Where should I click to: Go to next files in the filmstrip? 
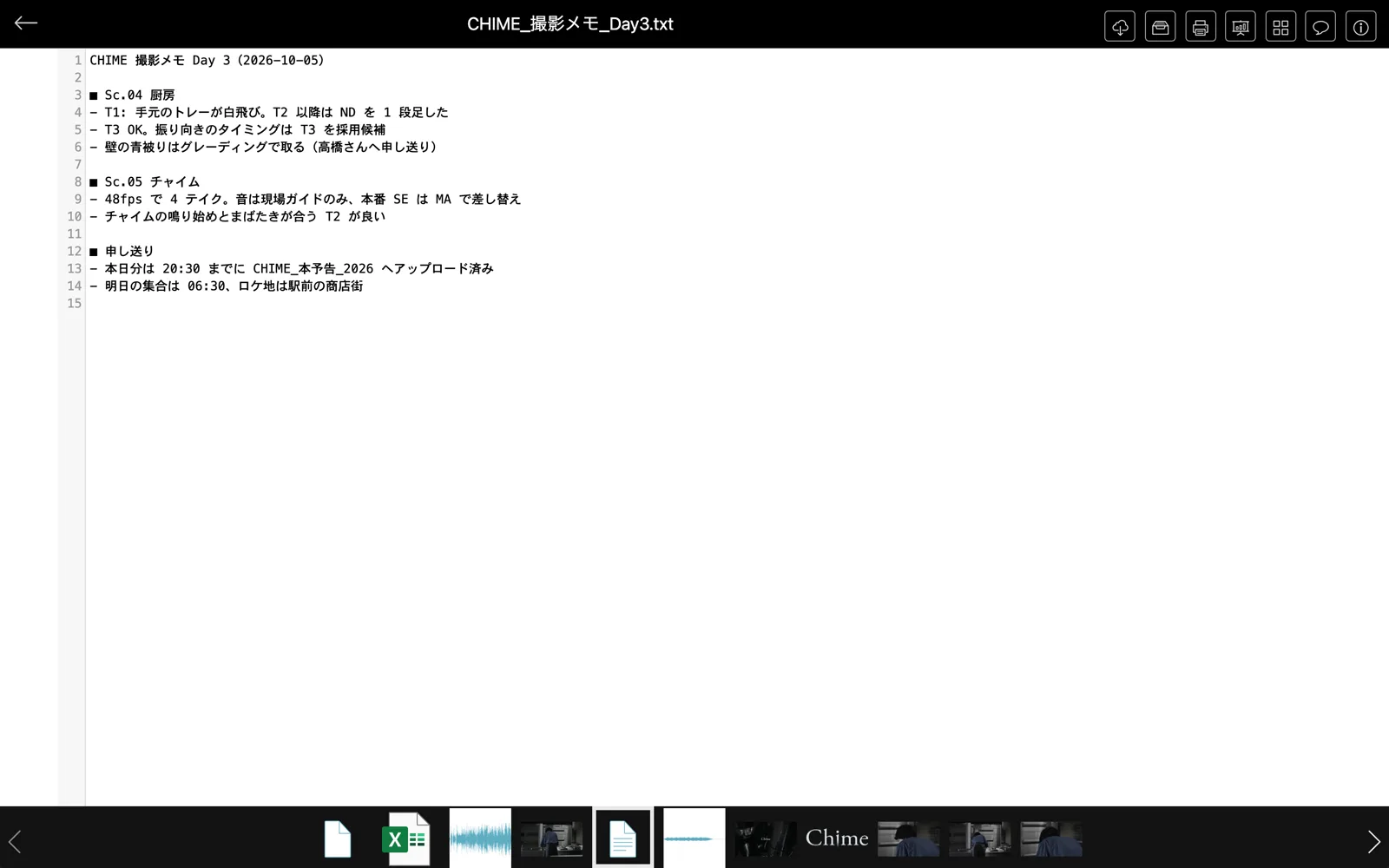pyautogui.click(x=1373, y=840)
